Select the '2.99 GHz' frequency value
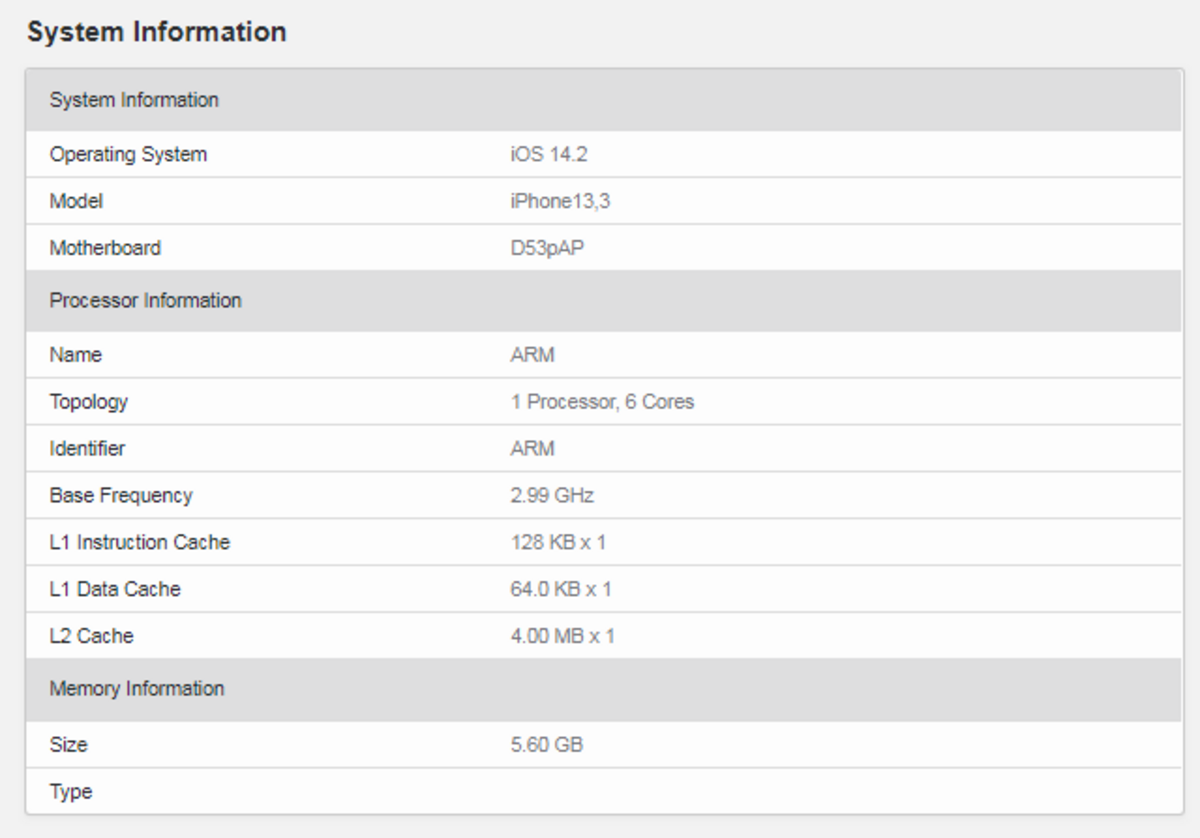1200x838 pixels. tap(552, 496)
